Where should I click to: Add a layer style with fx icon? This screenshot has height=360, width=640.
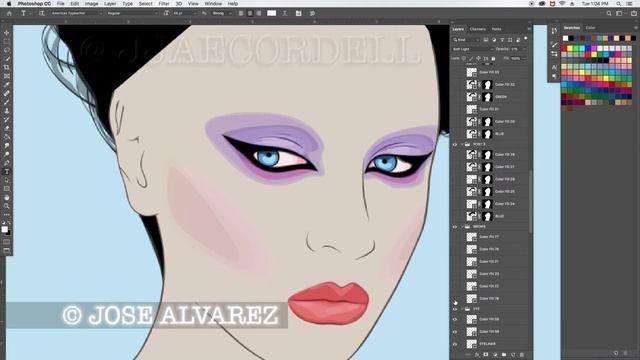[x=477, y=355]
